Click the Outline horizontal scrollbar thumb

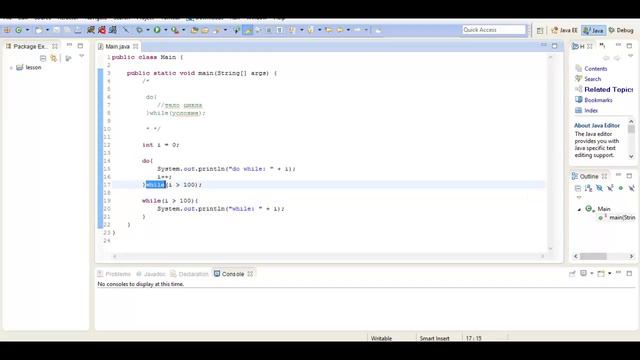(593, 256)
